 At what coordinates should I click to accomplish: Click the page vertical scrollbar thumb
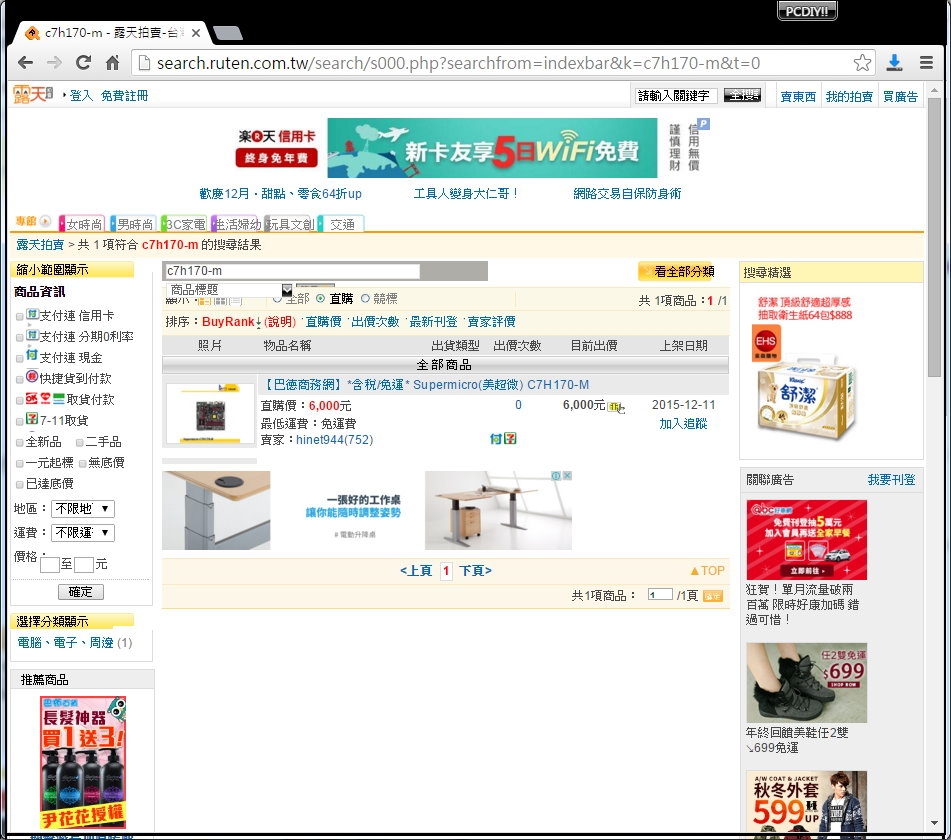934,237
